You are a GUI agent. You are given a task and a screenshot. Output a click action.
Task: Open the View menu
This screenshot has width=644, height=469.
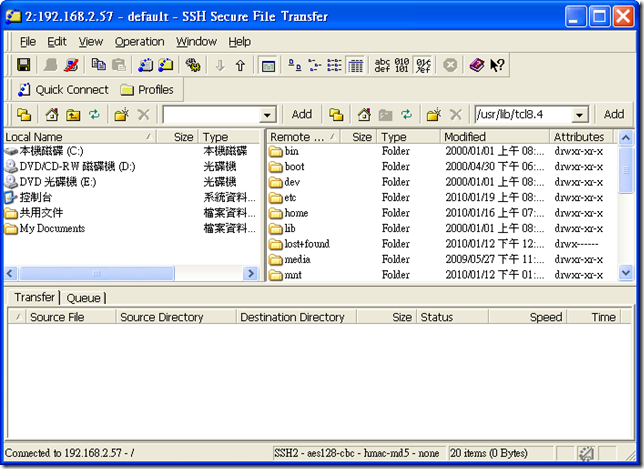click(x=90, y=41)
